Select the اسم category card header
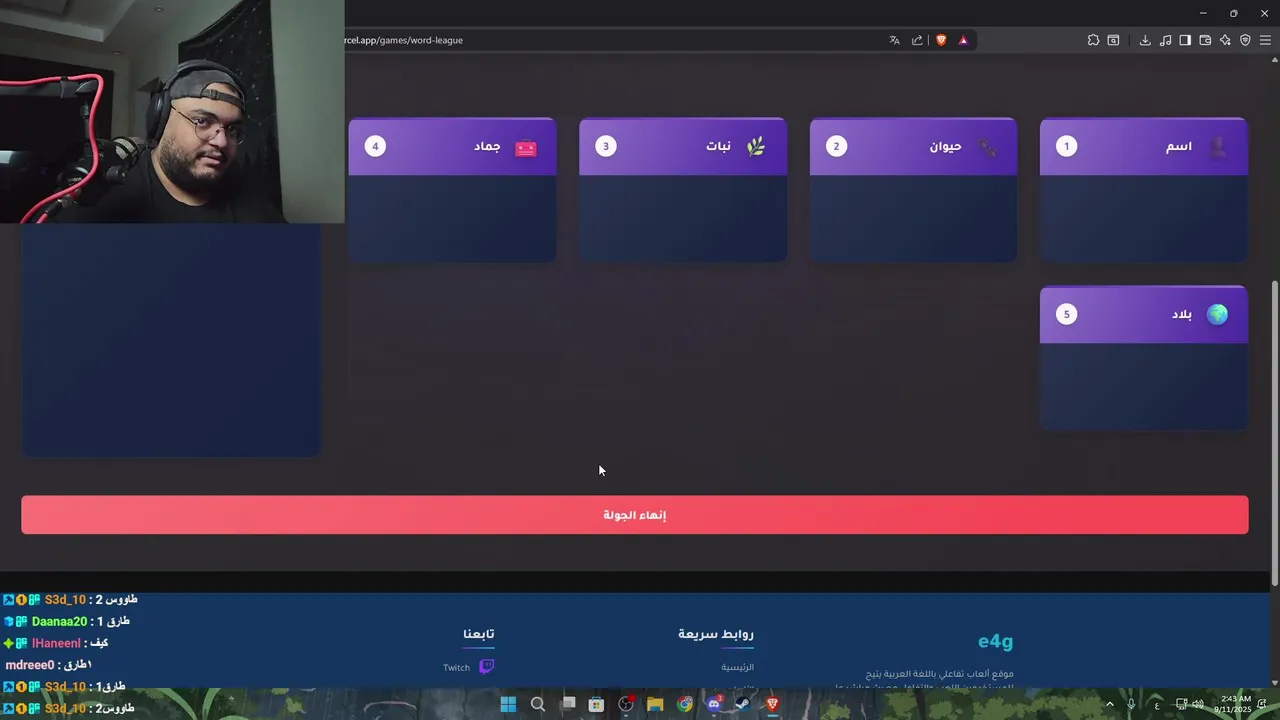 pos(1144,147)
